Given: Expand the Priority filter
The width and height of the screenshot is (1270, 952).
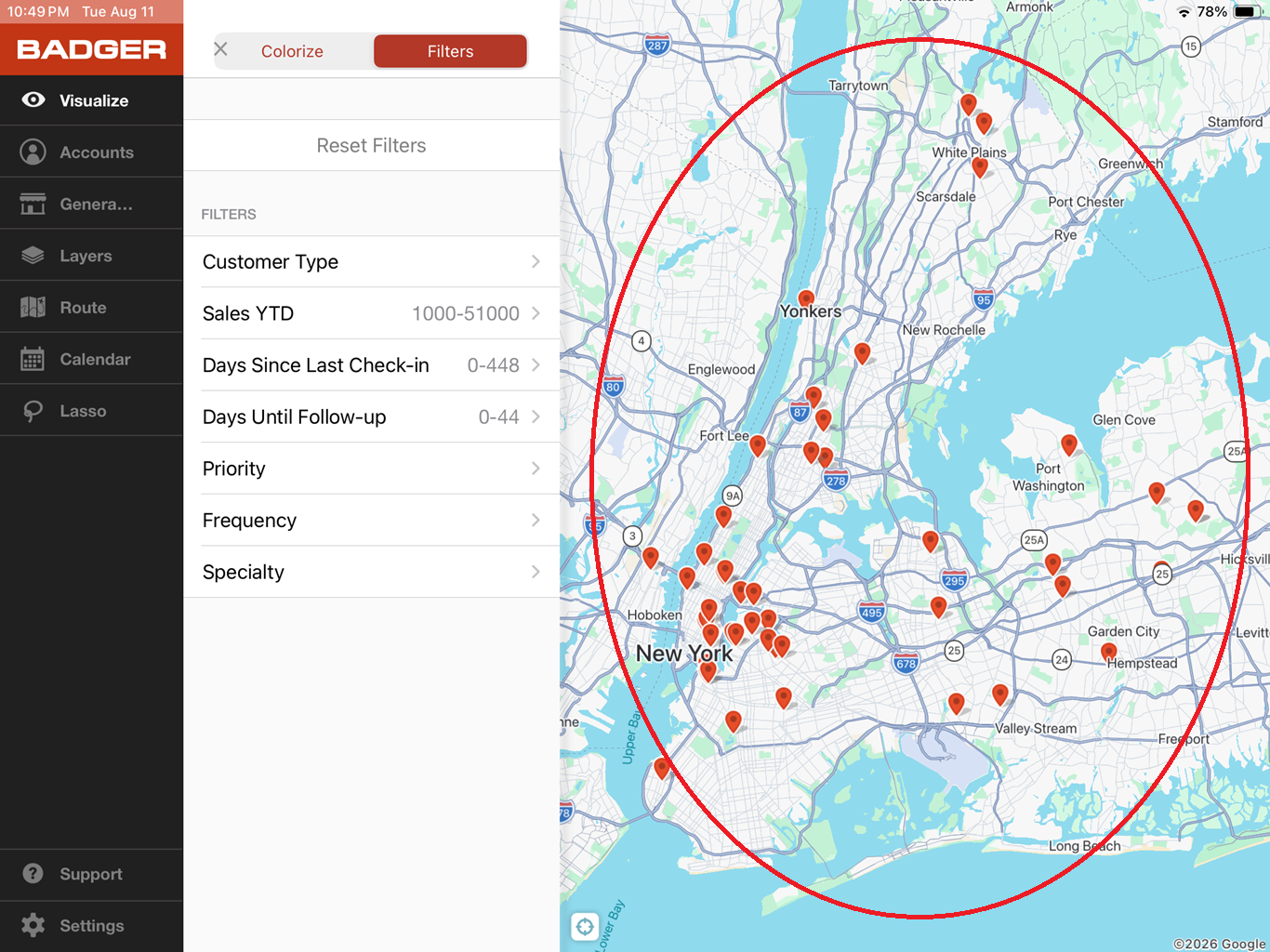Looking at the screenshot, I should 371,469.
